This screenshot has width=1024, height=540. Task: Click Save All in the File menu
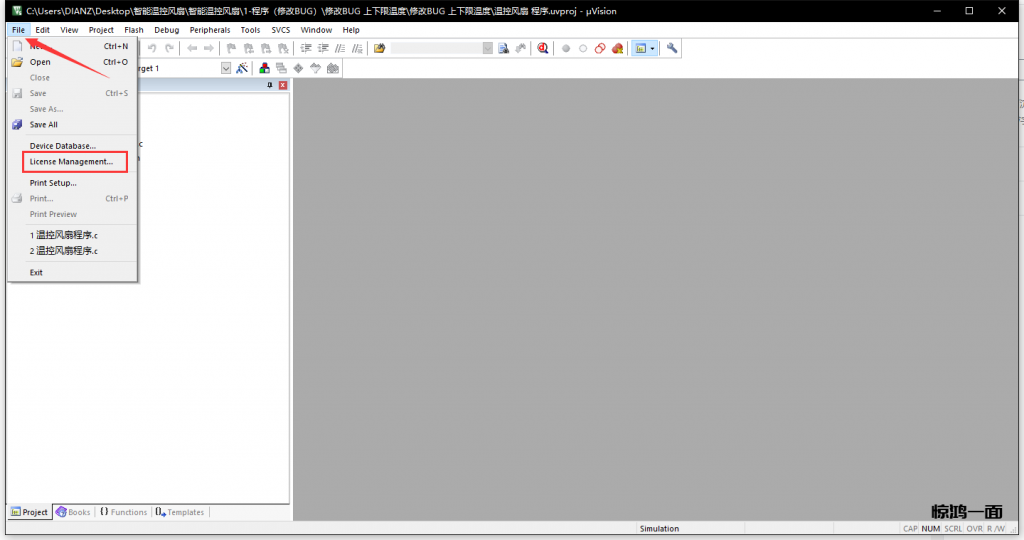tap(44, 125)
